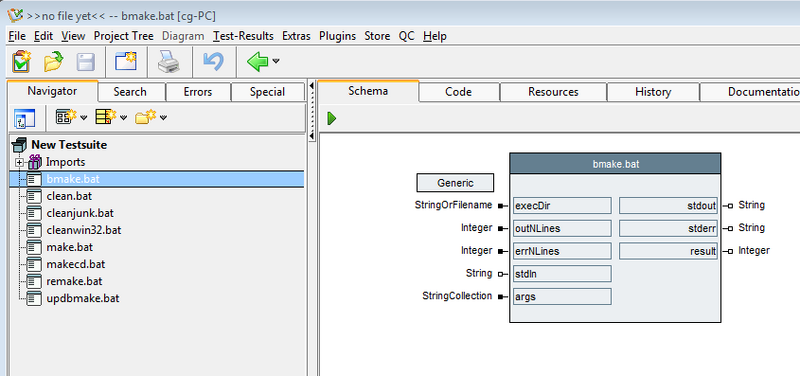
Task: Click the Open folder toolbar icon
Action: 54,62
